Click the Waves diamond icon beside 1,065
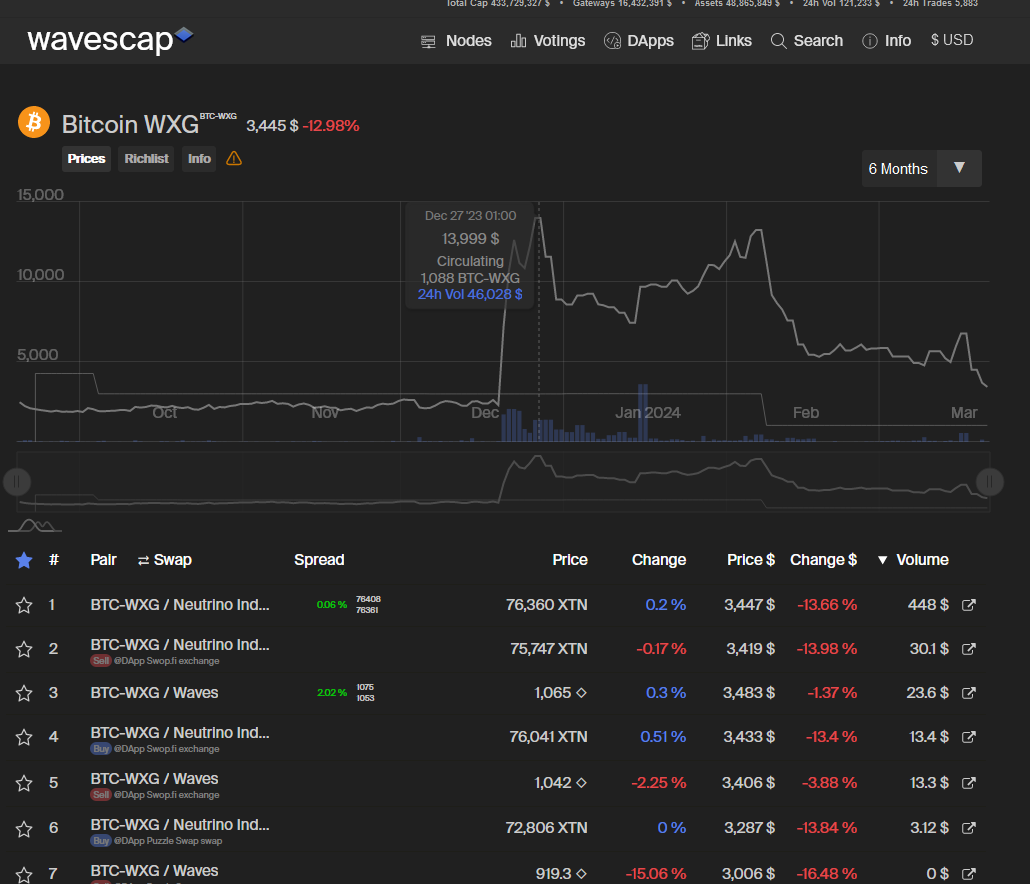This screenshot has width=1030, height=884. click(581, 693)
